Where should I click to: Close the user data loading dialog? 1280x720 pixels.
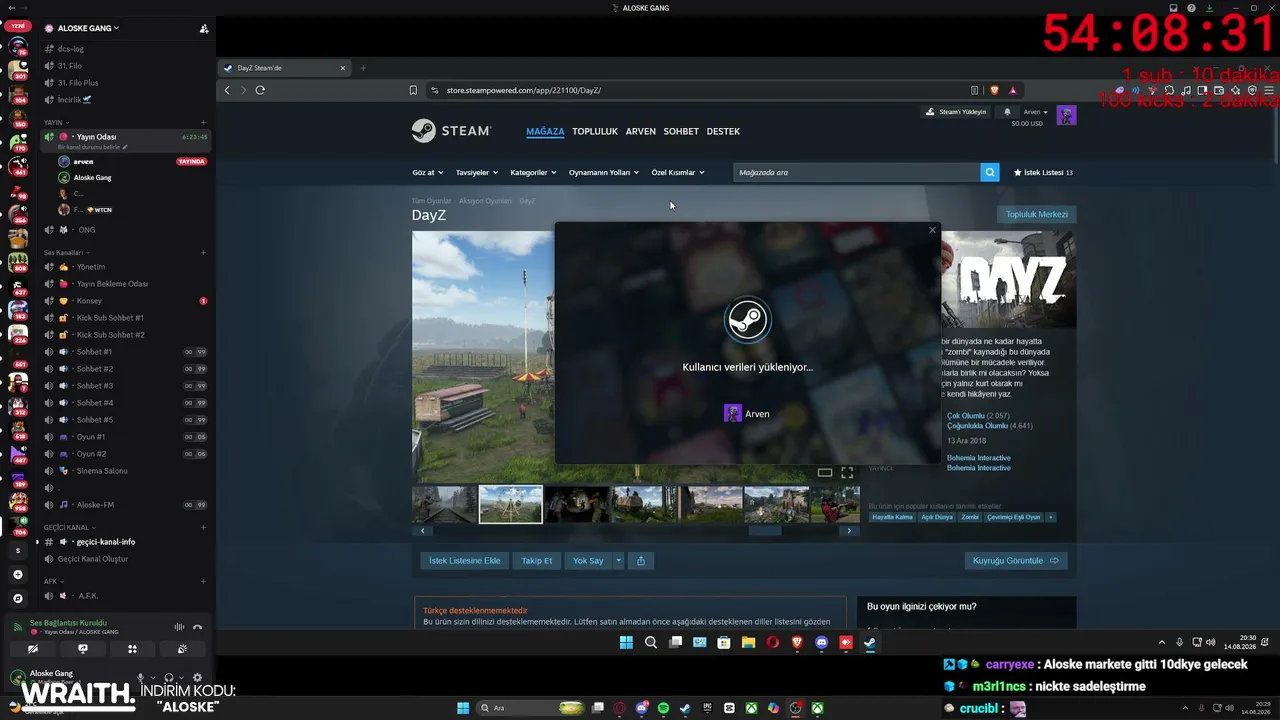pyautogui.click(x=932, y=230)
